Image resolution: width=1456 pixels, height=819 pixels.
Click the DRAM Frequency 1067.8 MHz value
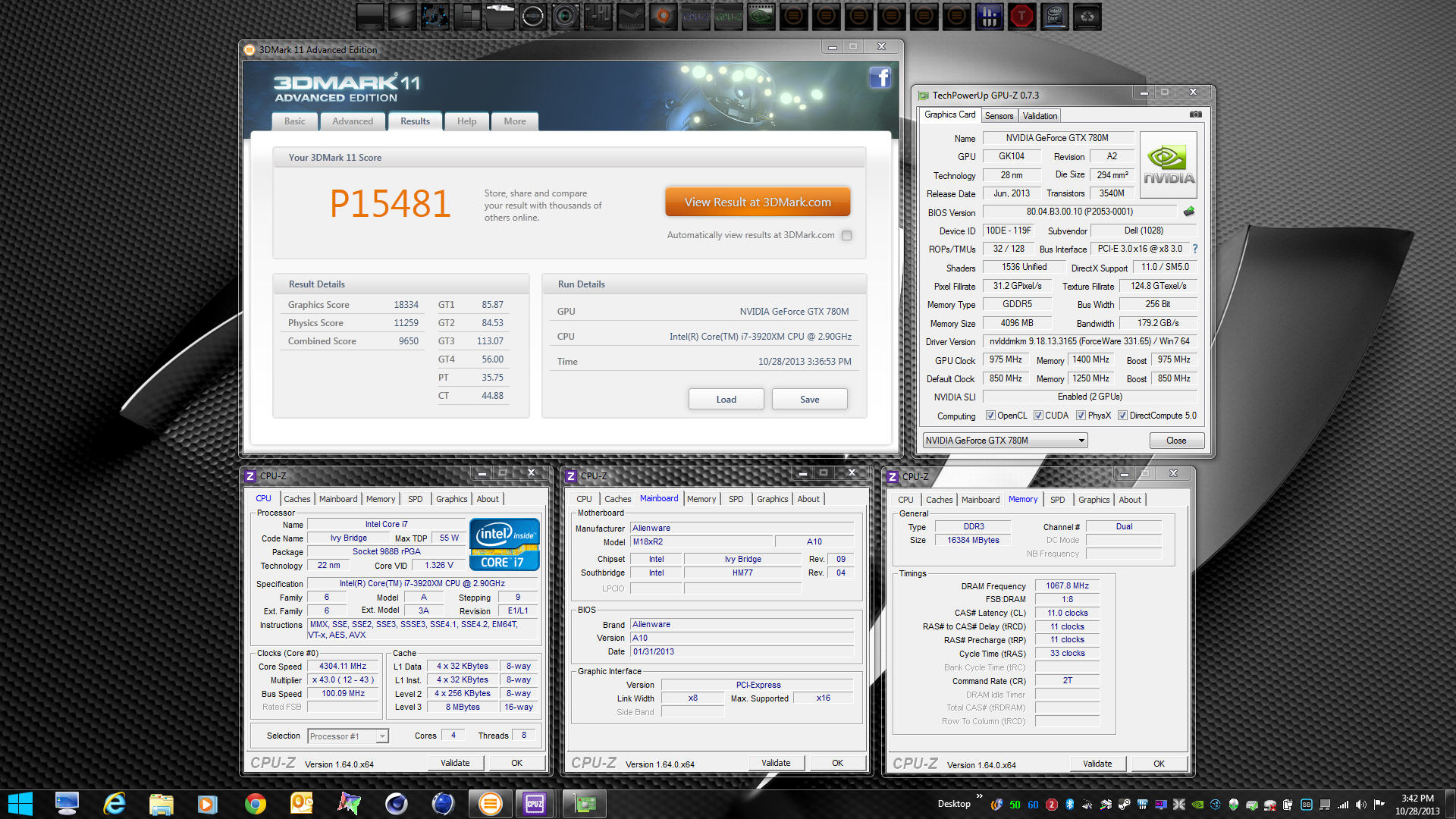pyautogui.click(x=1067, y=585)
